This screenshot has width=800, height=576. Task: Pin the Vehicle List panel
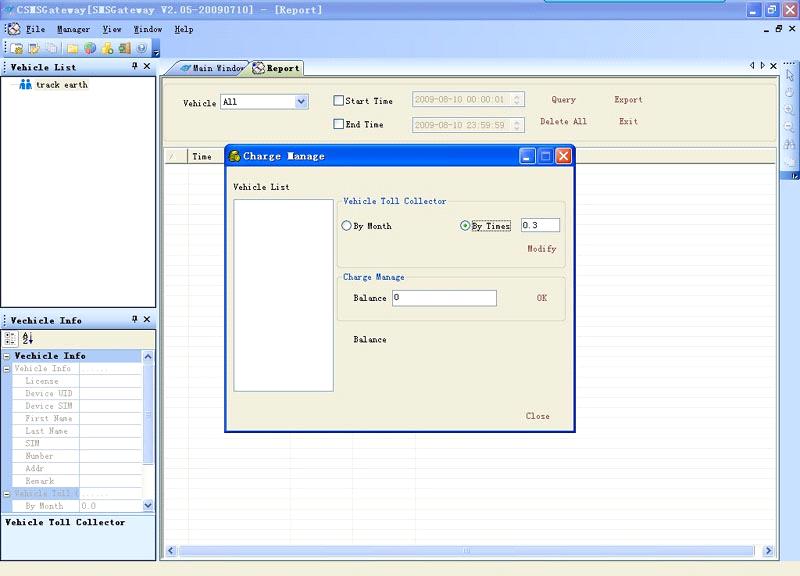pyautogui.click(x=135, y=67)
